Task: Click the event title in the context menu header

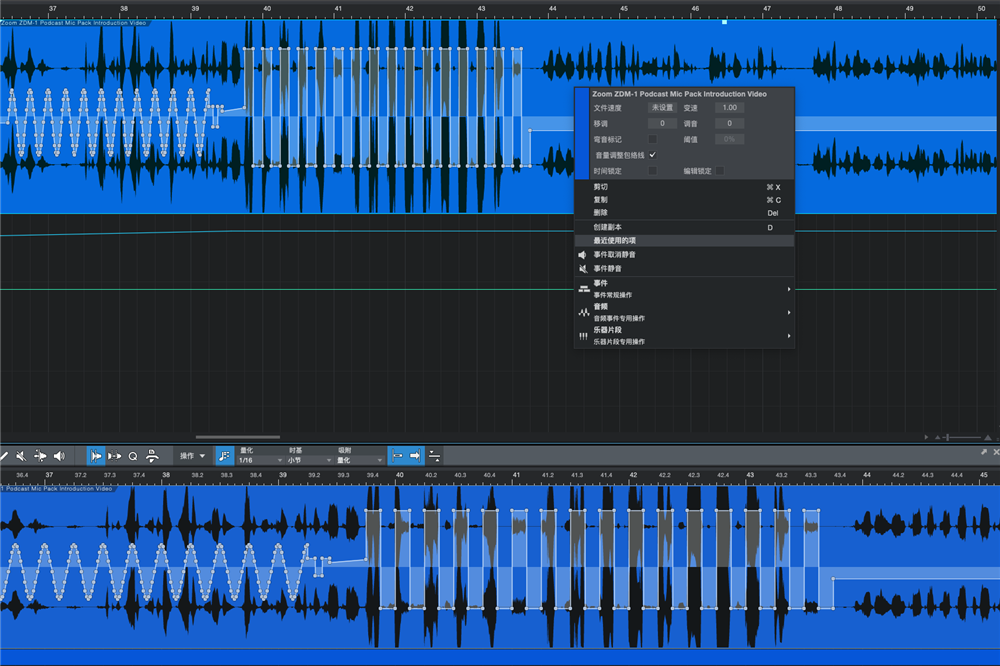Action: point(679,94)
